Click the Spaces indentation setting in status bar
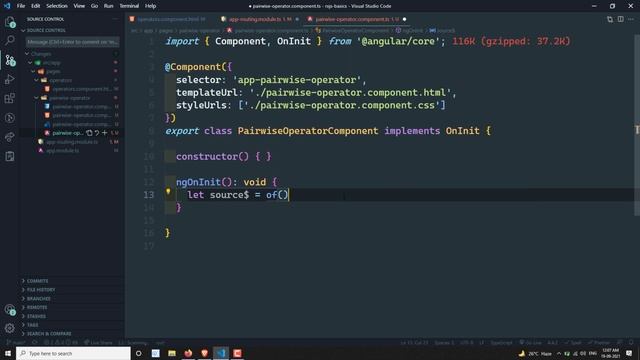Screen dimensions: 640x360 (444, 342)
